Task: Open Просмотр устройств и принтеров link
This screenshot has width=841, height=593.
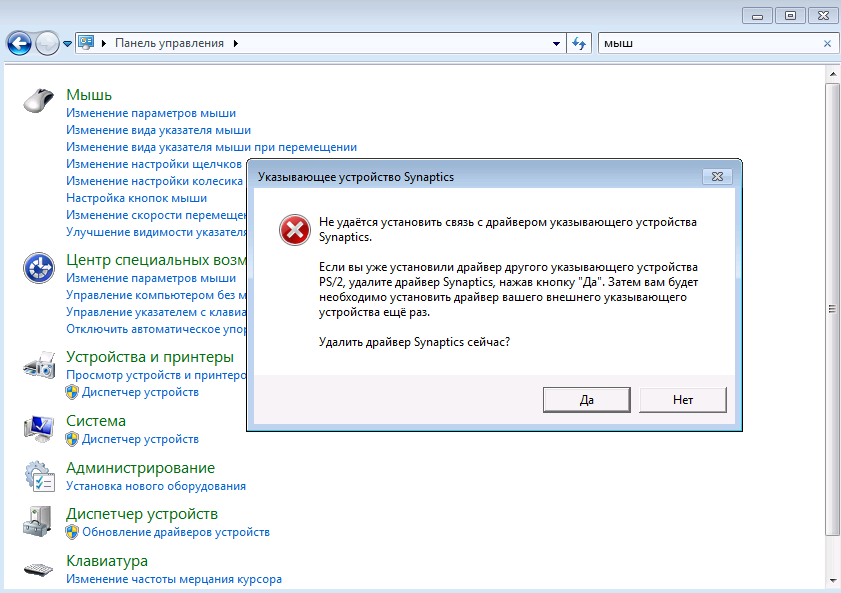Action: coord(156,375)
